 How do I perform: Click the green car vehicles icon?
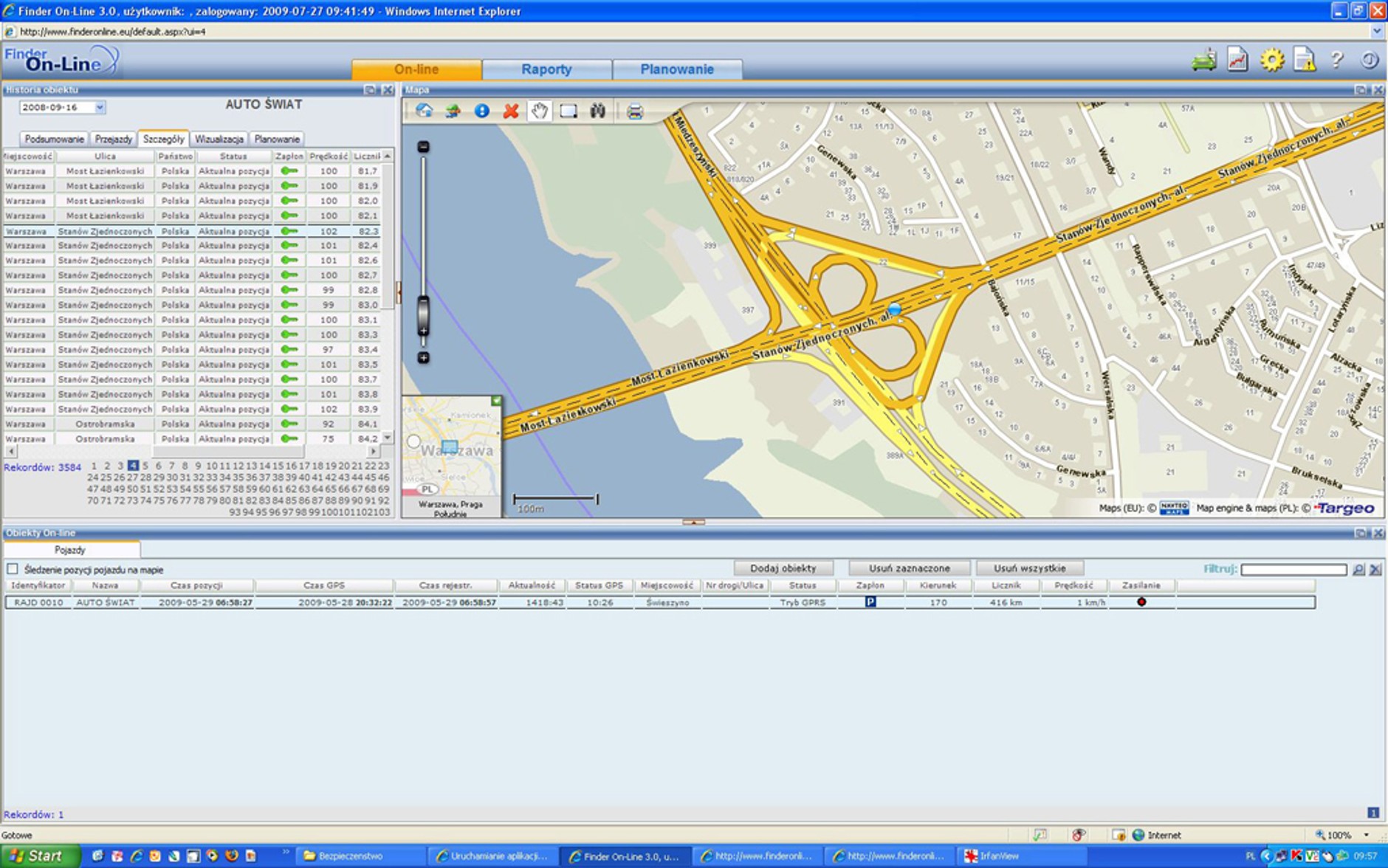tap(1204, 60)
